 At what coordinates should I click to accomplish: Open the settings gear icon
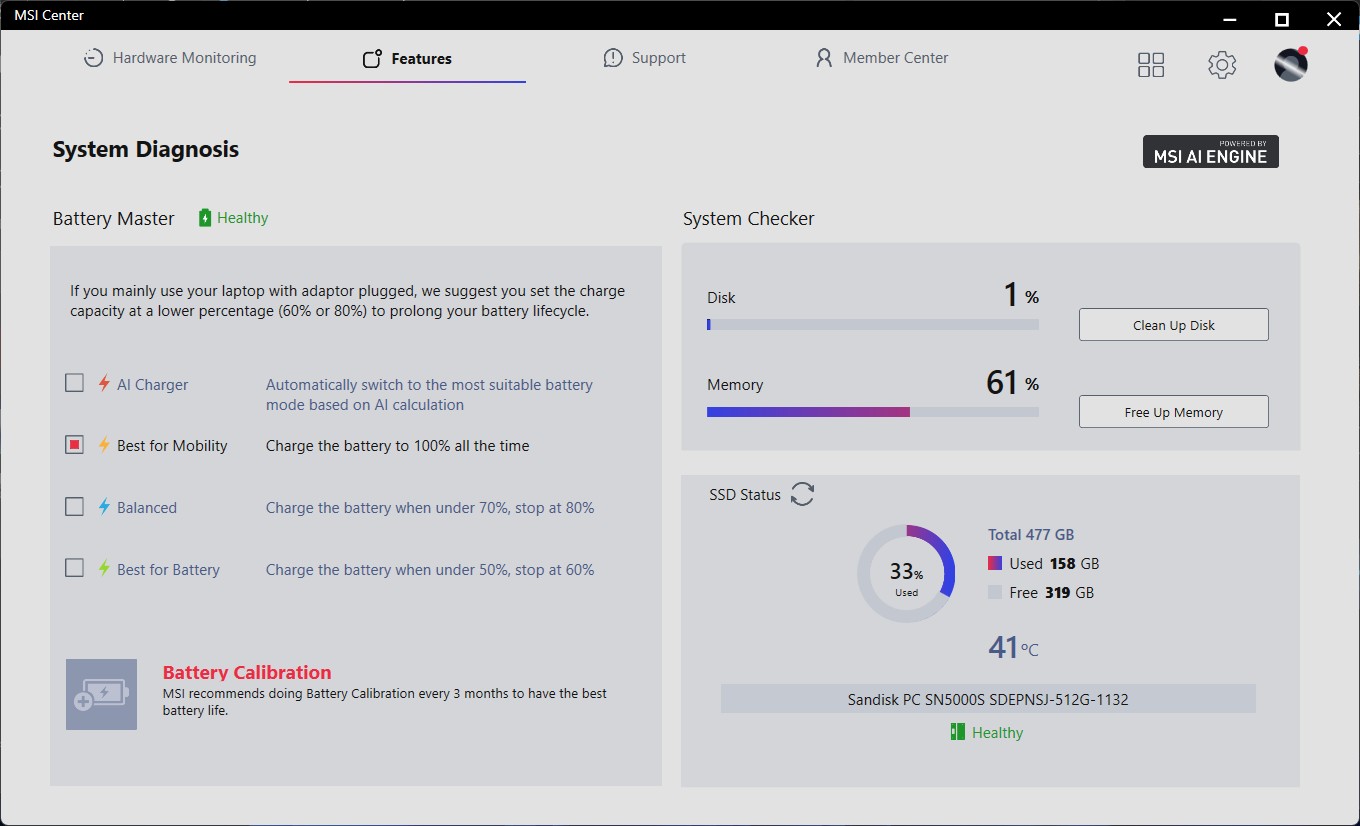point(1221,65)
